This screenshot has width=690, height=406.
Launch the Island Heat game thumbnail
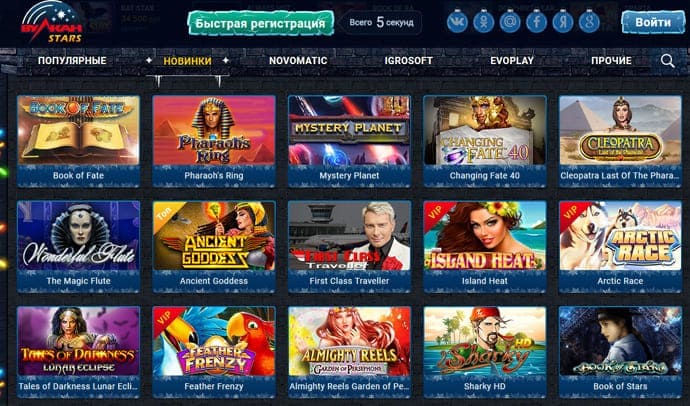[484, 236]
